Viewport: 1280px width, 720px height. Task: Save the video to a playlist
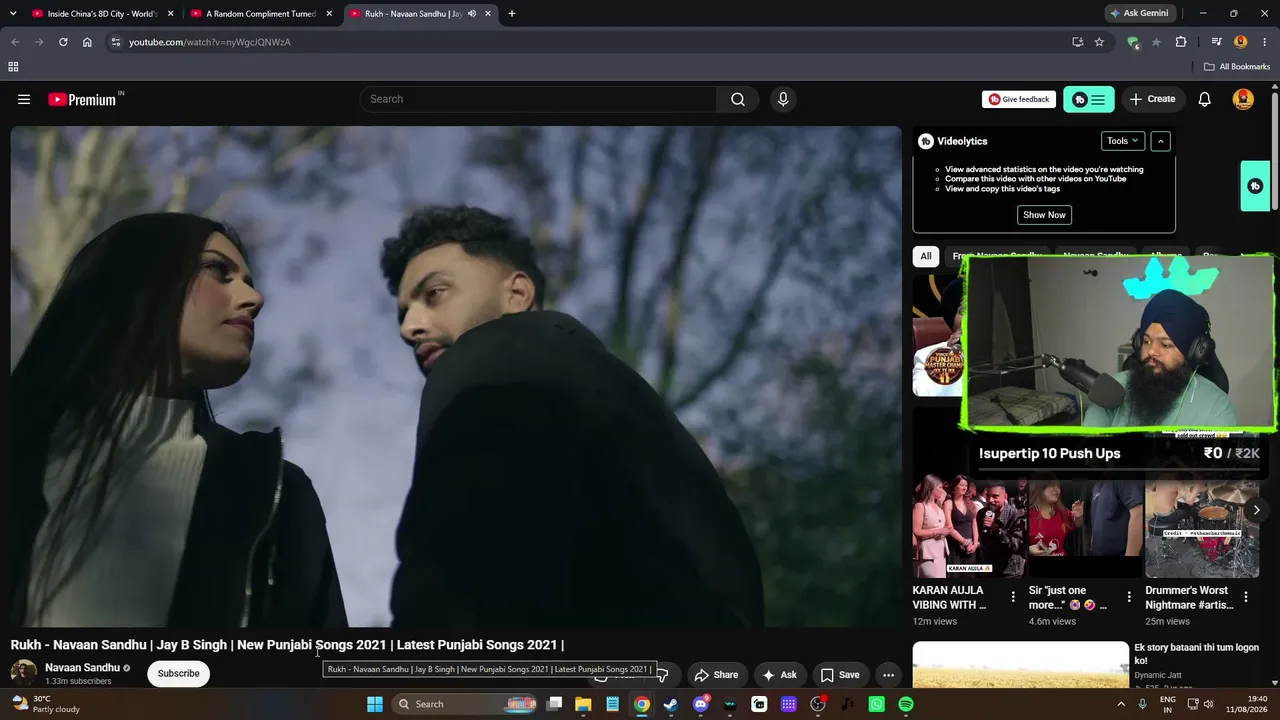pyautogui.click(x=840, y=675)
